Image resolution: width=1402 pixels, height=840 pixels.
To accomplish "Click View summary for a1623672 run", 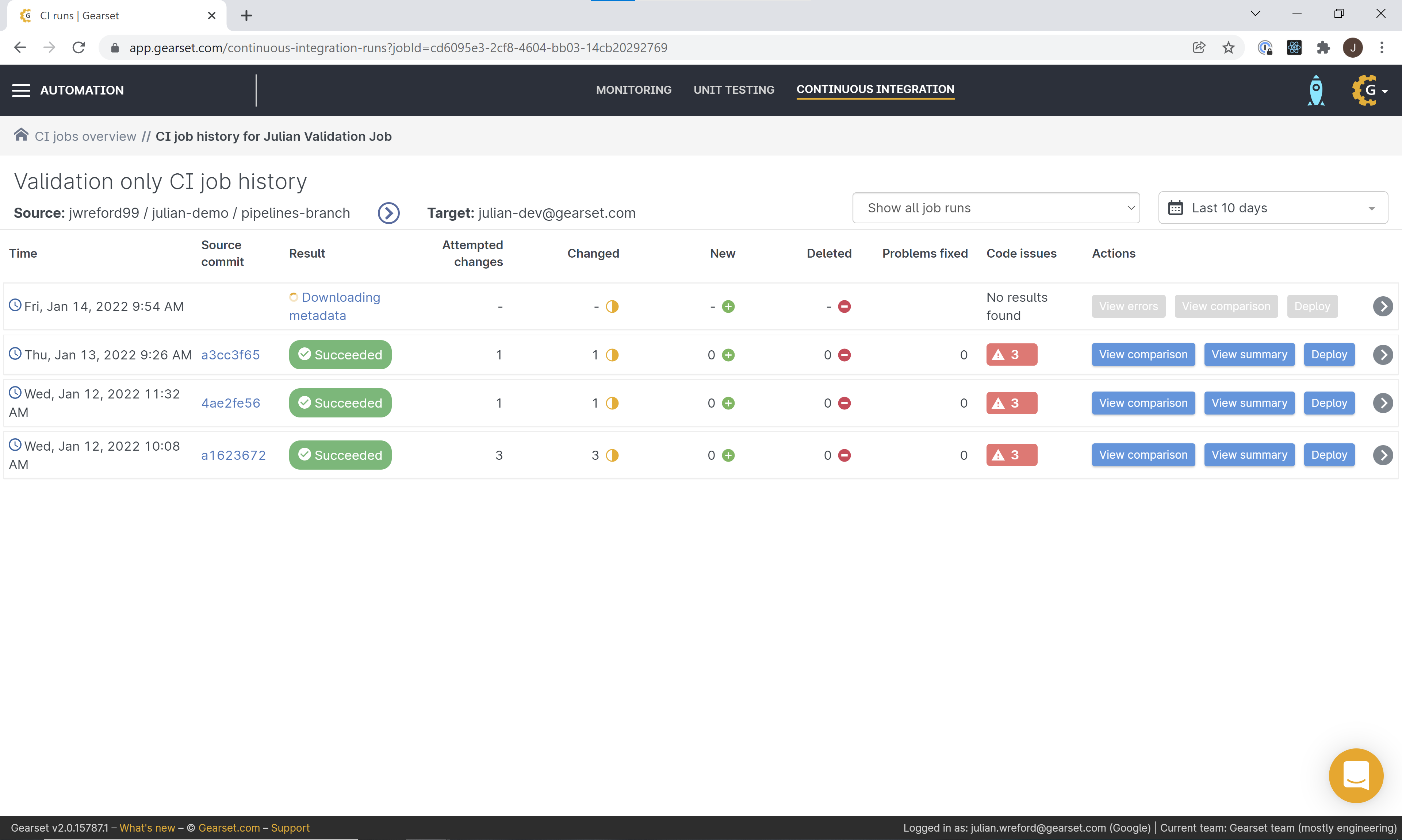I will (x=1249, y=455).
